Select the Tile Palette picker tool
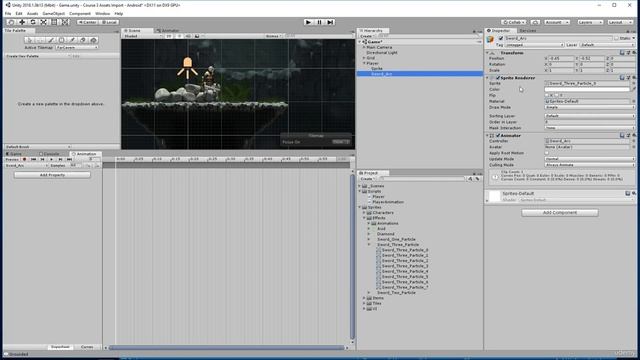This screenshot has height=360, width=640. point(72,40)
